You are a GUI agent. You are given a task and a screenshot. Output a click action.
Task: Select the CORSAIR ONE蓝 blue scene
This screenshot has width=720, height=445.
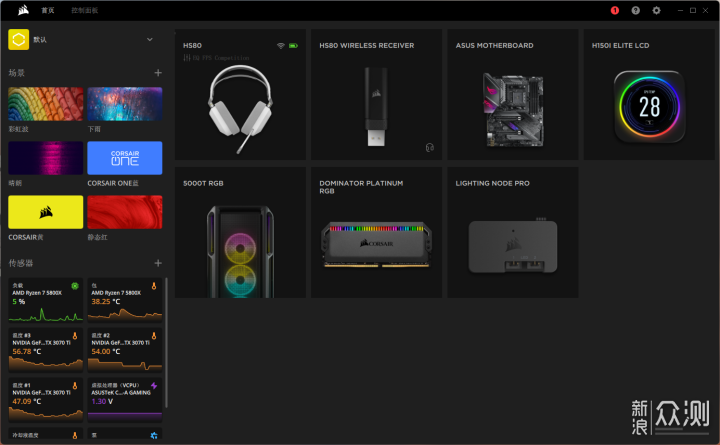[124, 158]
